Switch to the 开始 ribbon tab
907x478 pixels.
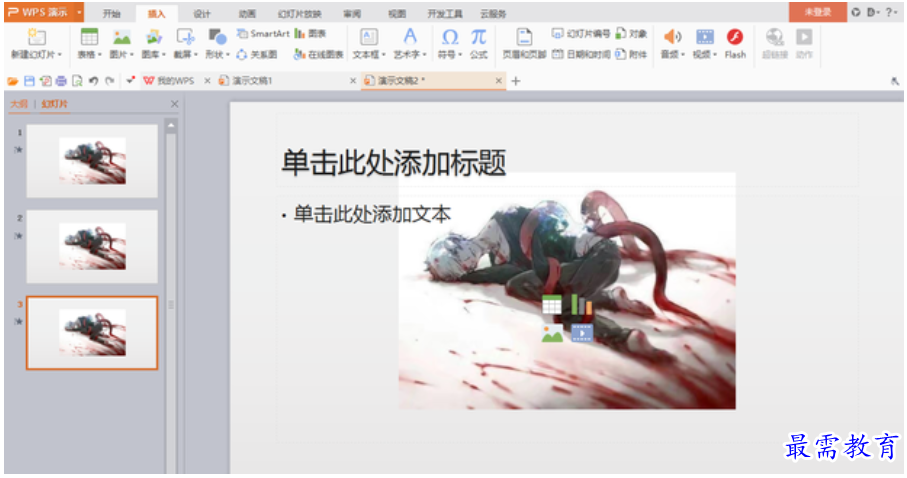coord(112,14)
